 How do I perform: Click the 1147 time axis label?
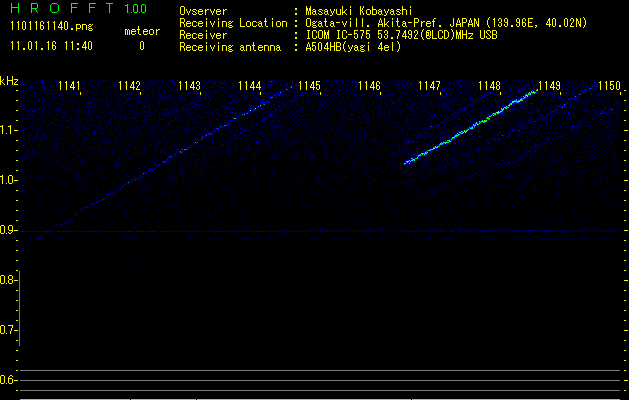coord(429,86)
